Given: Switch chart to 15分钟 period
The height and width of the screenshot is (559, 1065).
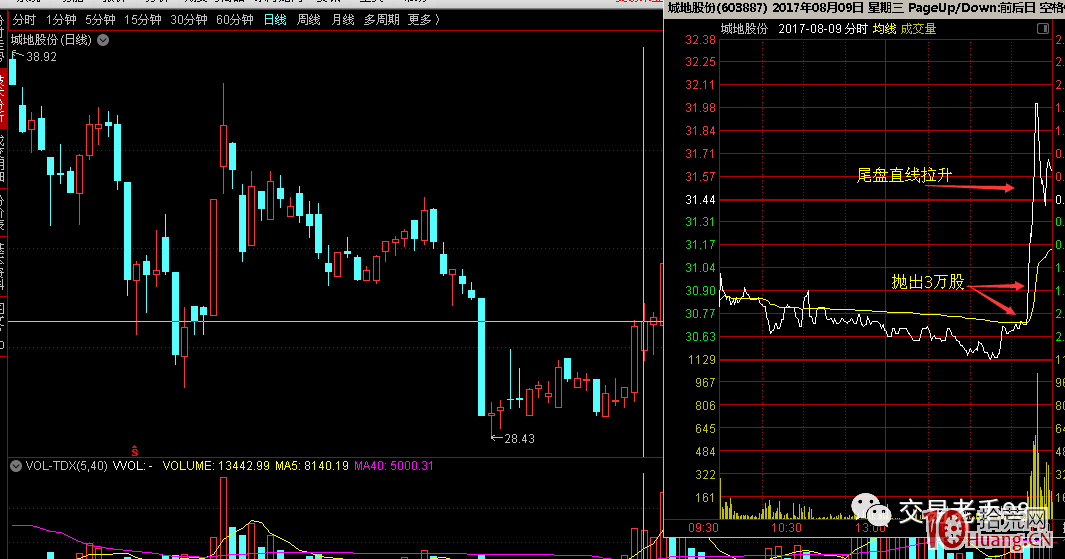Looking at the screenshot, I should [143, 20].
